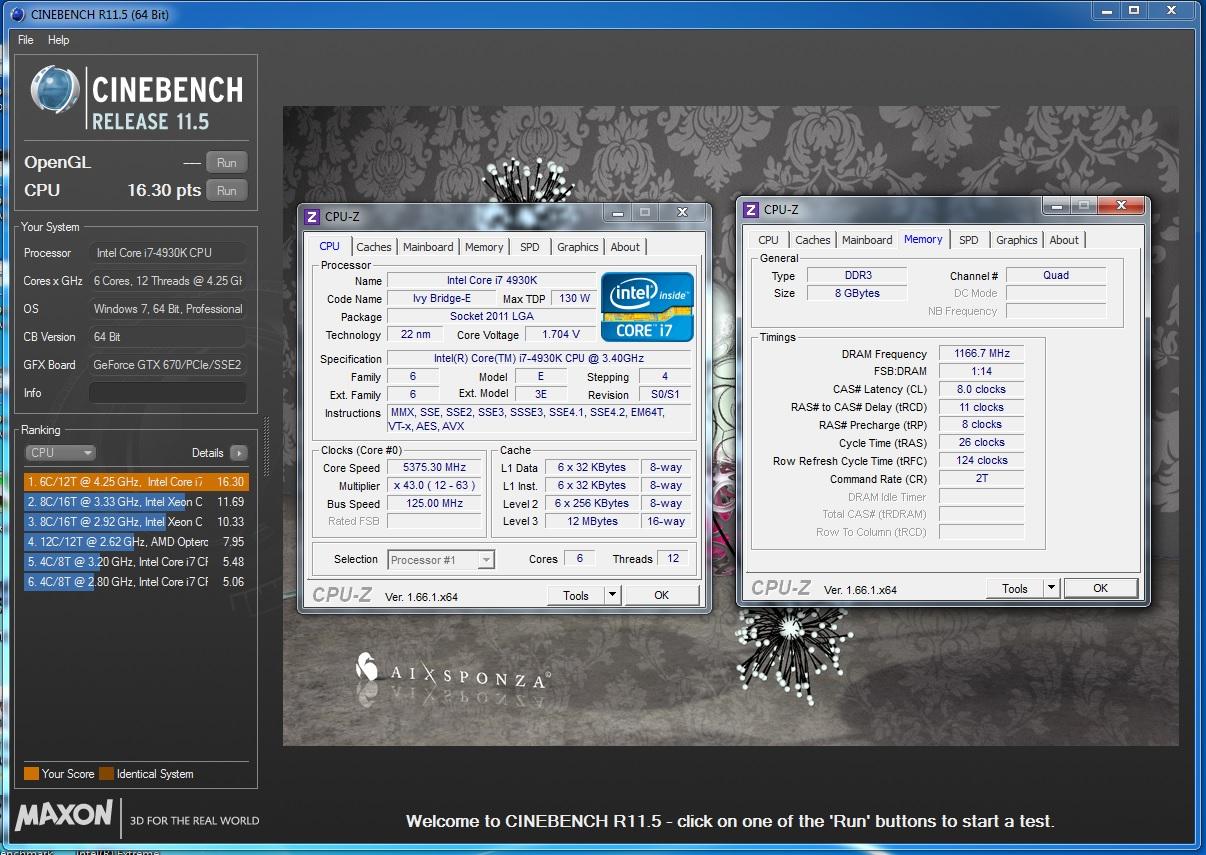1206x855 pixels.
Task: Click the Cinebench sphere logo icon
Action: 55,91
